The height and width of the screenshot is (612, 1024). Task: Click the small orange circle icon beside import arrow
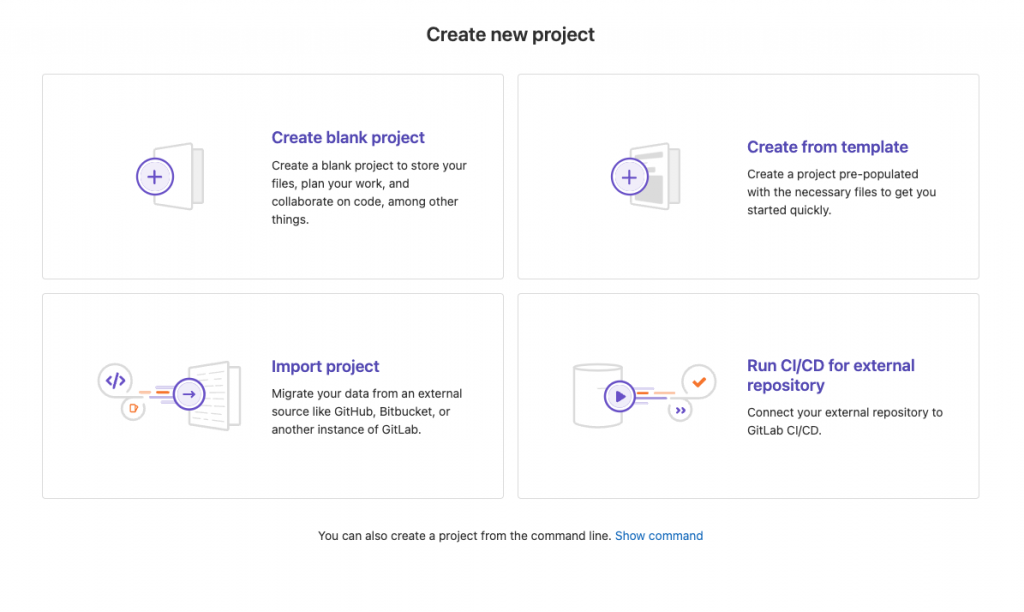pos(133,408)
